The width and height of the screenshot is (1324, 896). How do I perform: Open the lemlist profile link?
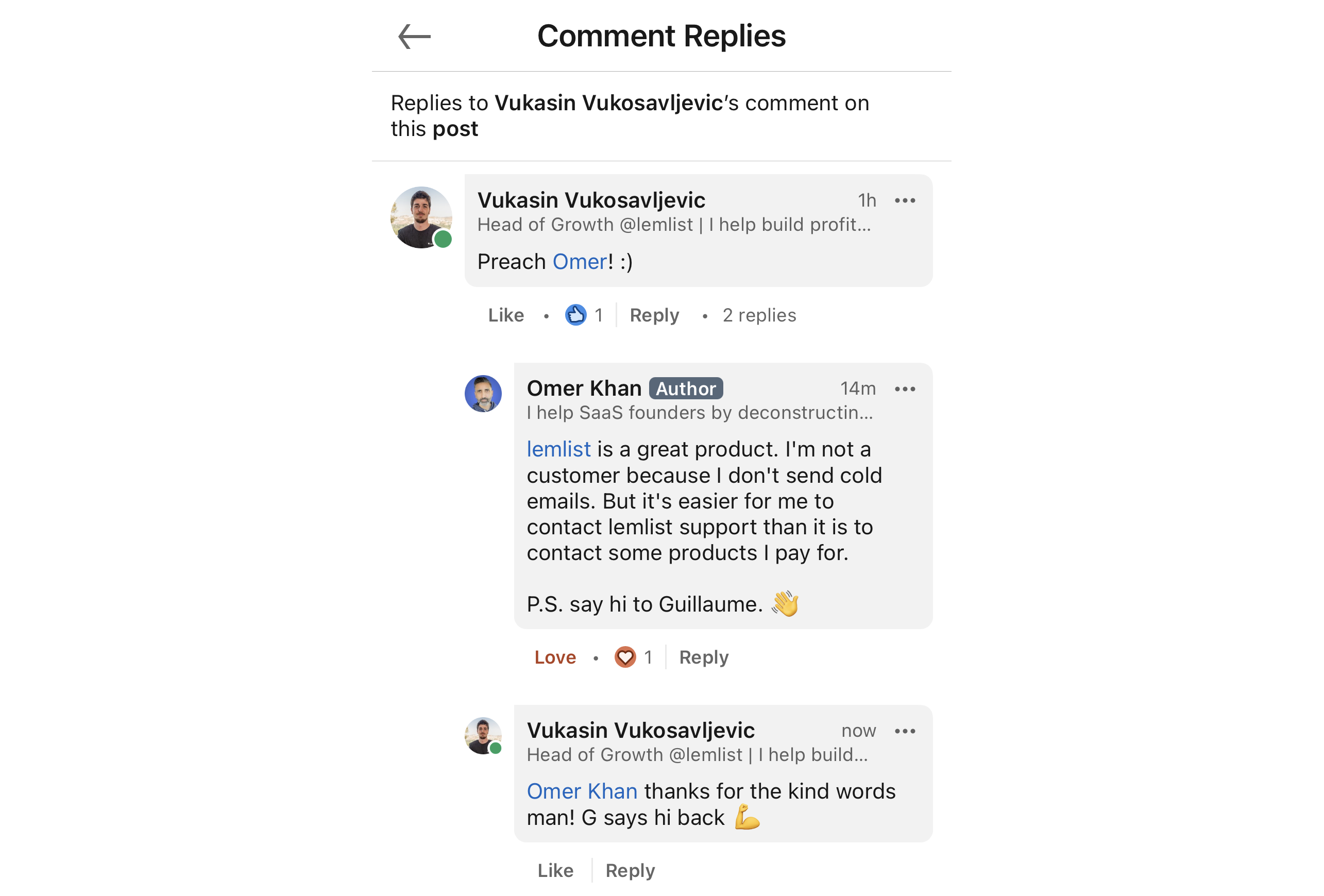[558, 448]
